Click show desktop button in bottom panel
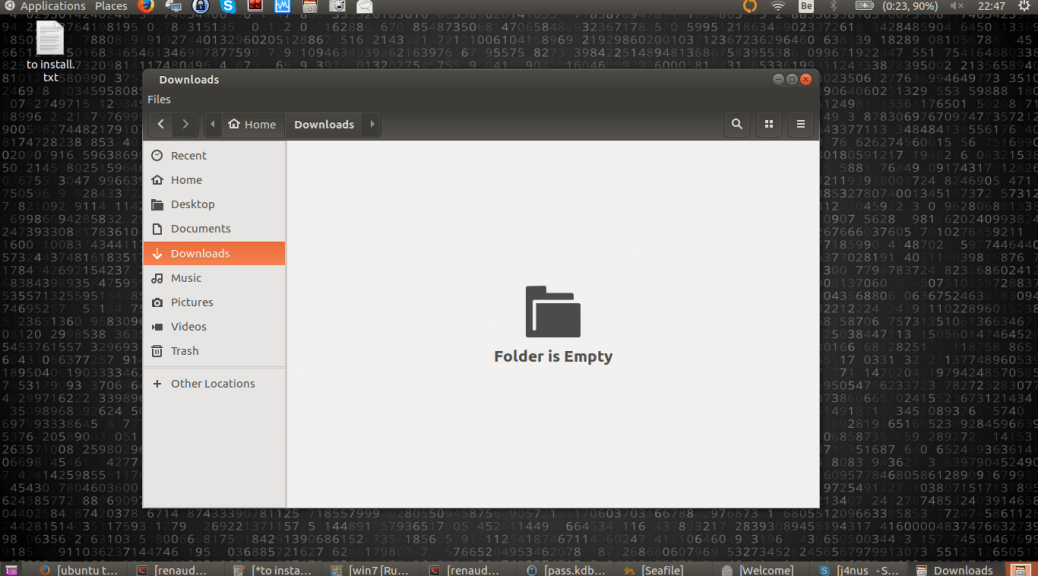The height and width of the screenshot is (576, 1038). (11, 570)
